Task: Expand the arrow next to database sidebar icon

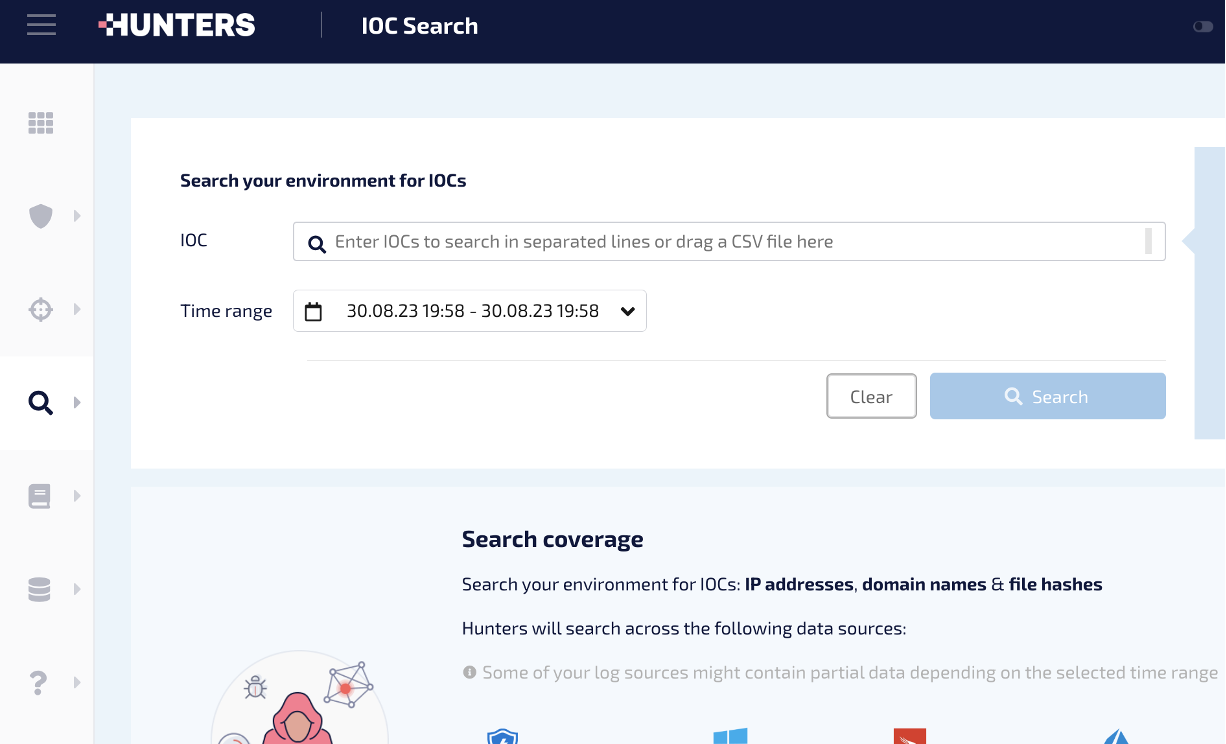Action: coord(77,590)
